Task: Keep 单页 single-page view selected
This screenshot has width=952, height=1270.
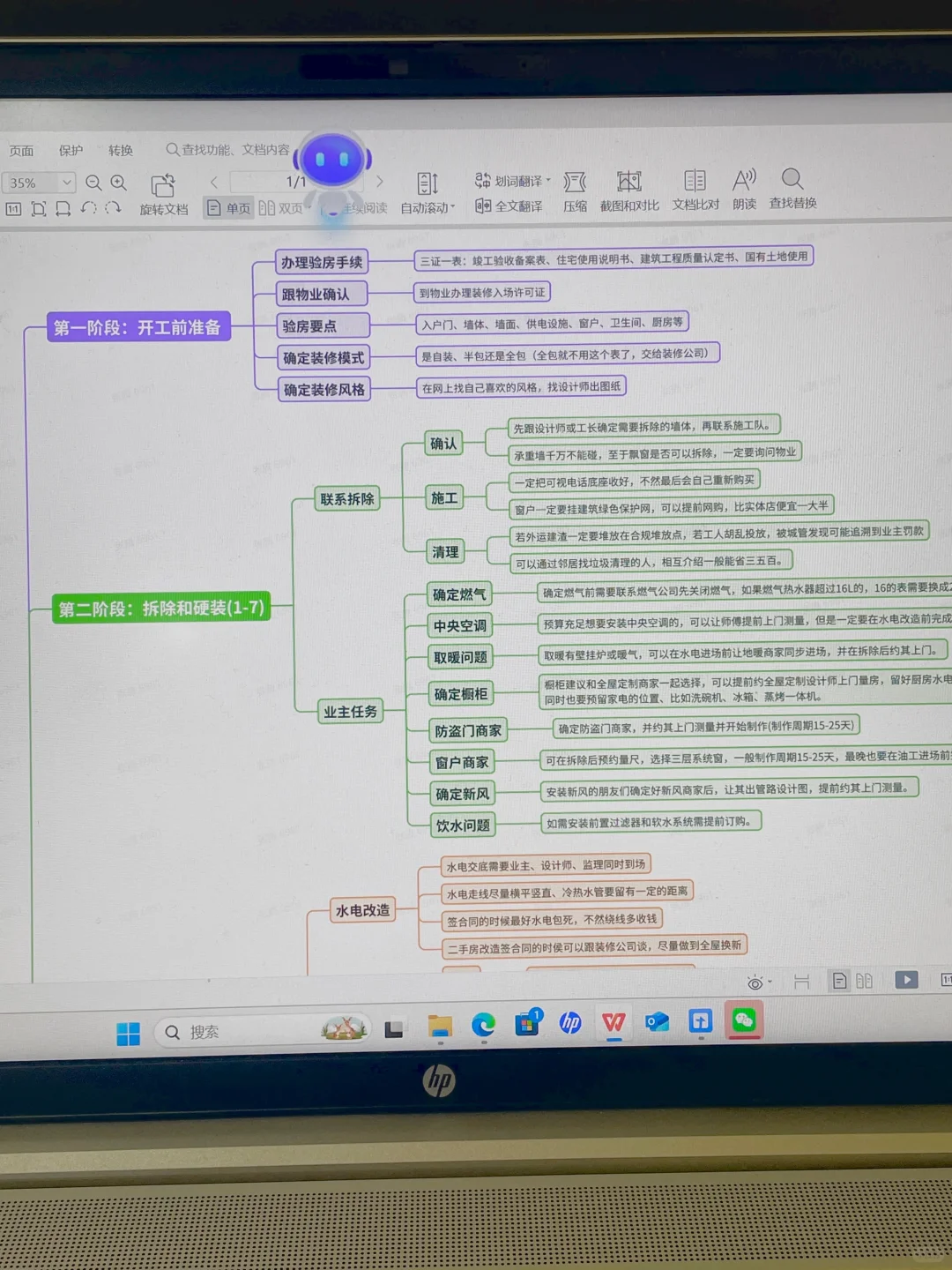Action: (228, 206)
